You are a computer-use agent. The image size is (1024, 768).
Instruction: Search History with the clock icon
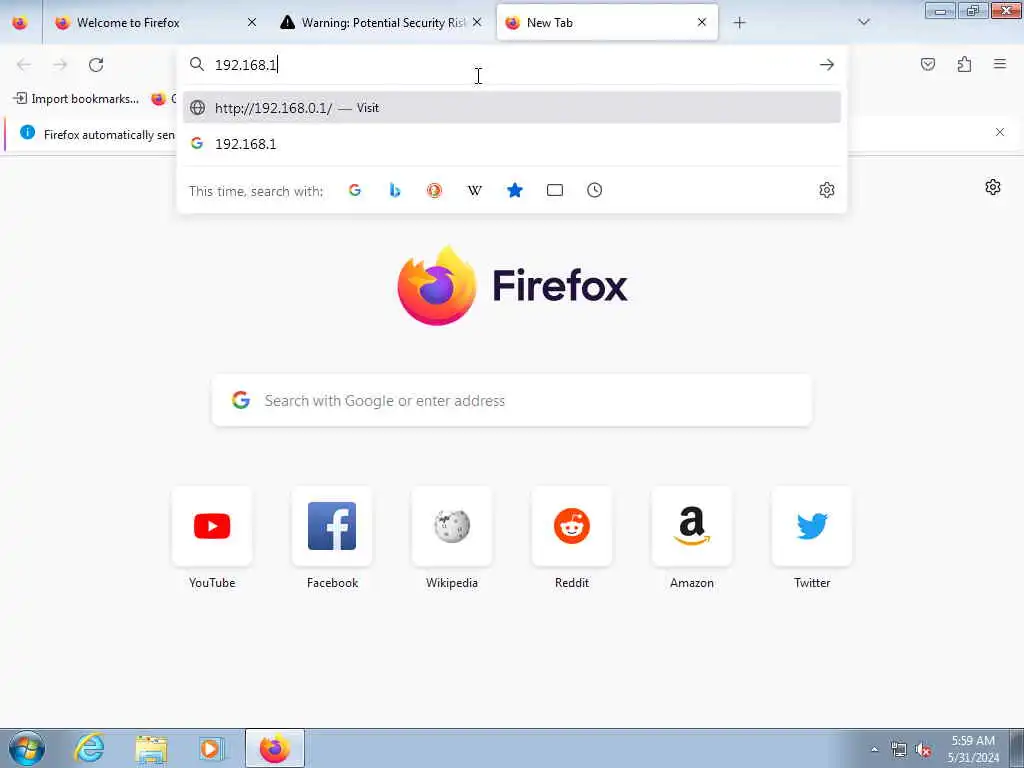point(594,190)
